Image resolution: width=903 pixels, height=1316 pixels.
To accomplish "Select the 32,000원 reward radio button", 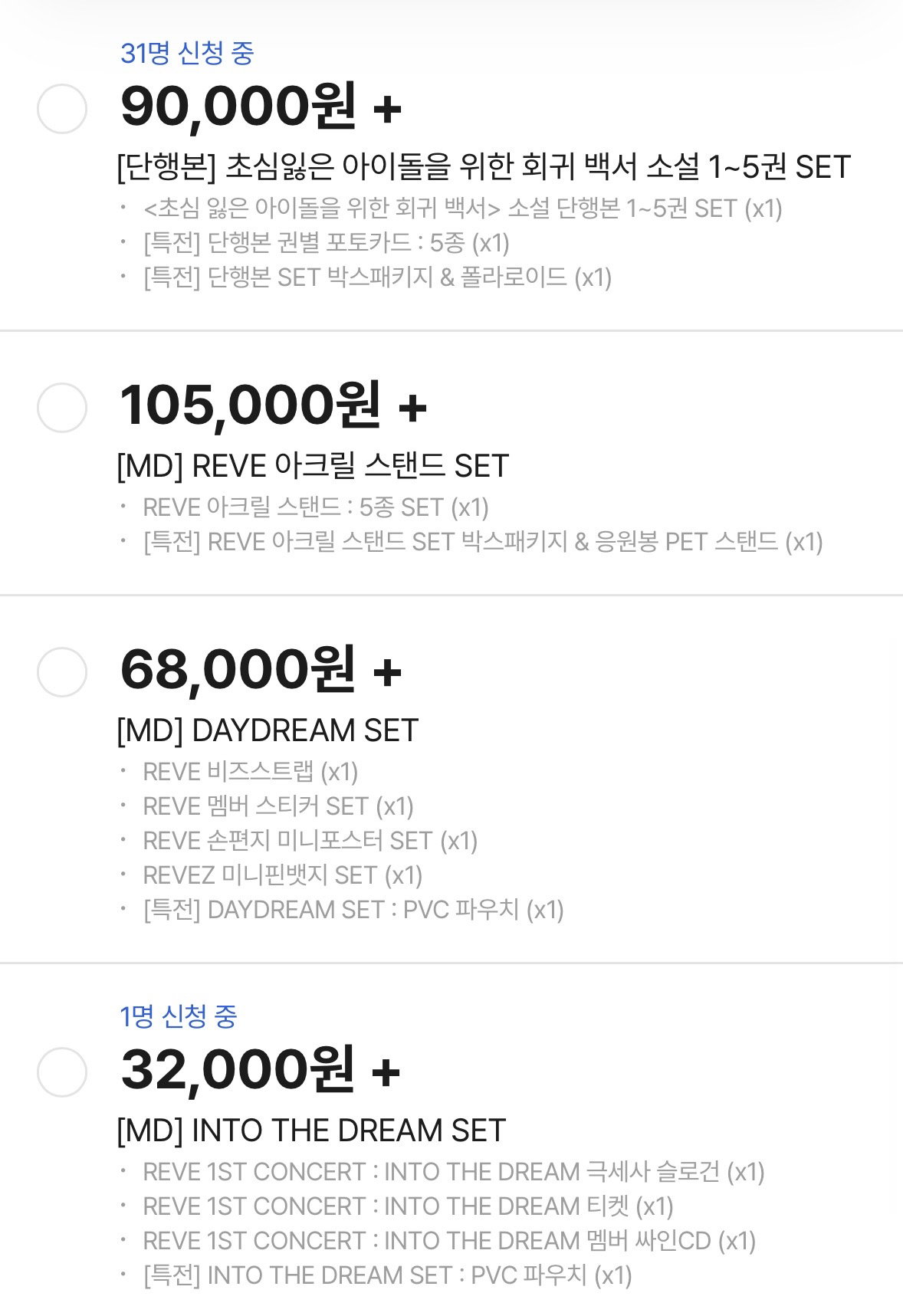I will pos(62,1072).
